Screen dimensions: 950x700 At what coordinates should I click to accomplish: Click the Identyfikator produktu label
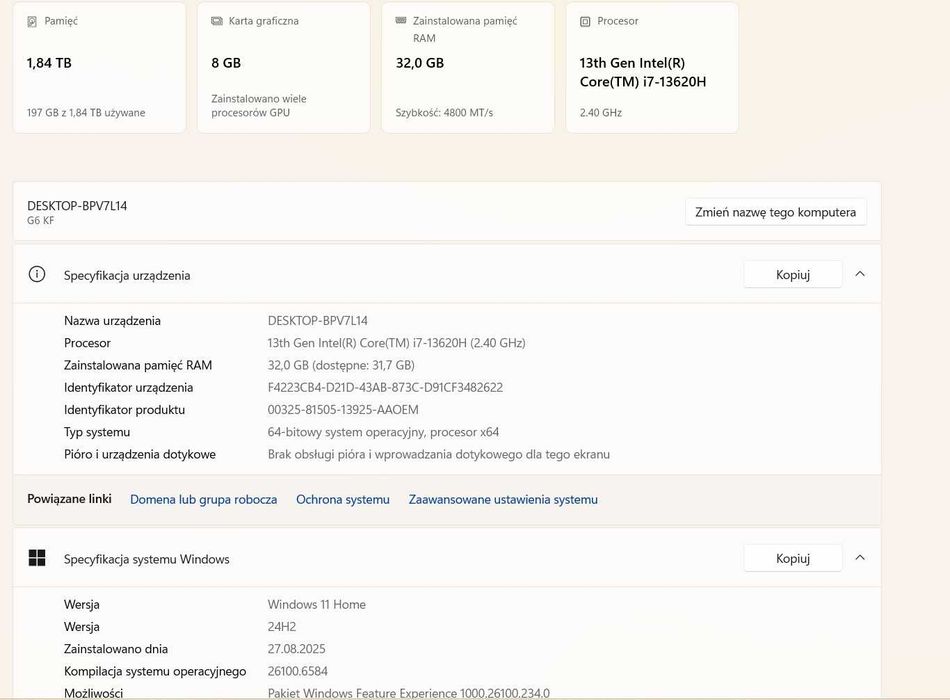124,410
